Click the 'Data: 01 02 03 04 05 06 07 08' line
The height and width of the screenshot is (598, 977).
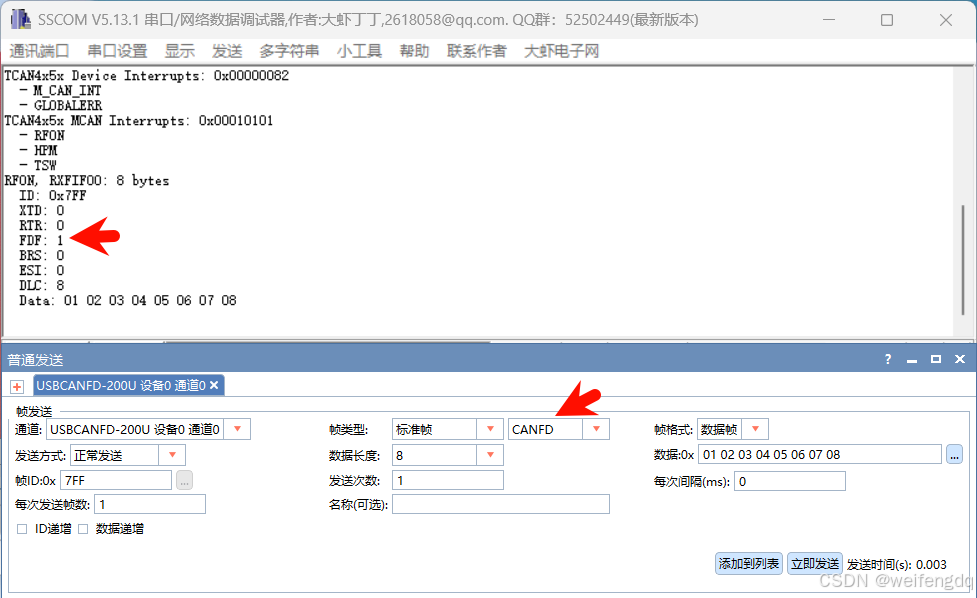coord(128,300)
